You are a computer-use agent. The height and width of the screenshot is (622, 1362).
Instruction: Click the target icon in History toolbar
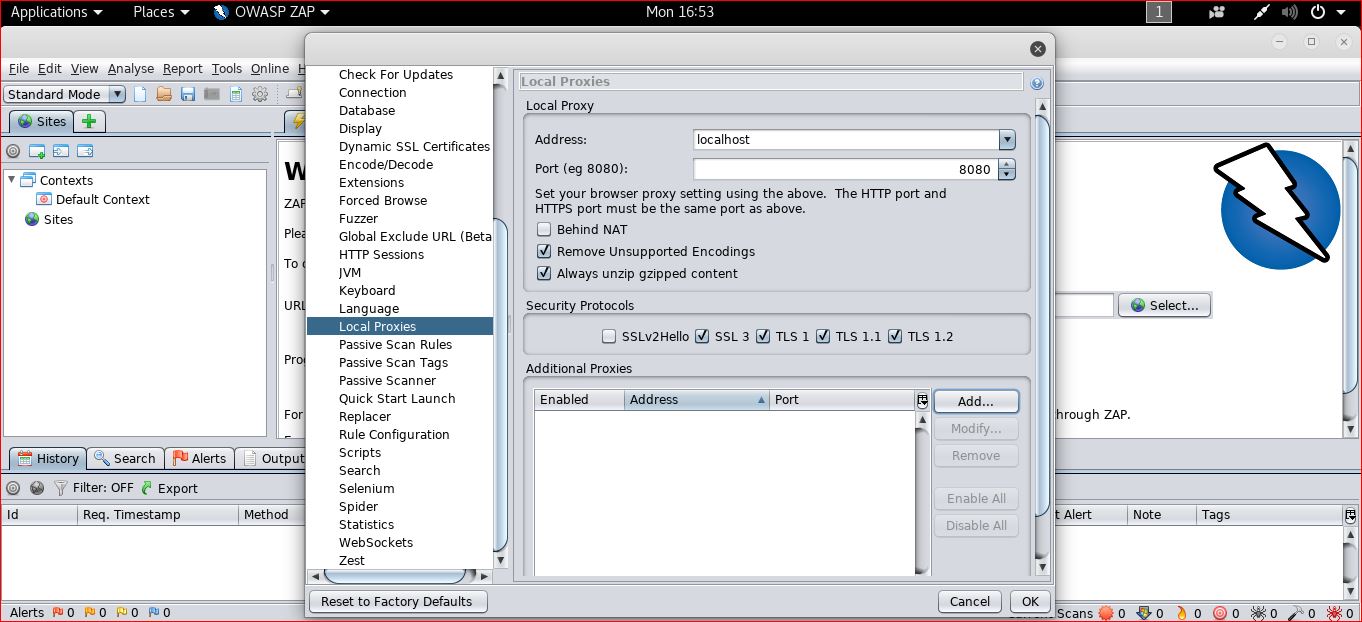pyautogui.click(x=13, y=488)
